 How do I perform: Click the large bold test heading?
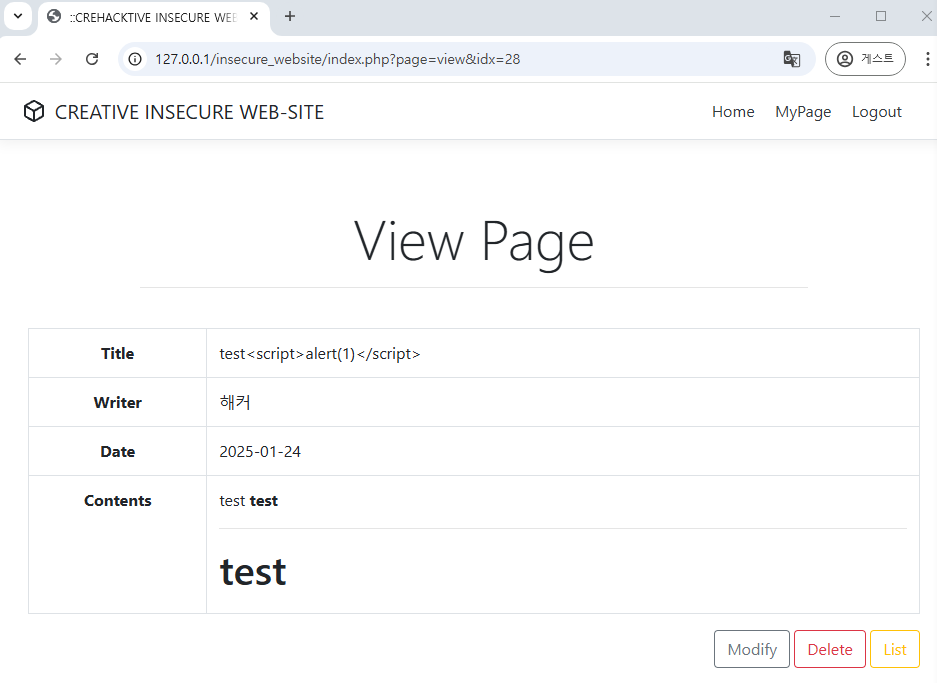pyautogui.click(x=253, y=572)
